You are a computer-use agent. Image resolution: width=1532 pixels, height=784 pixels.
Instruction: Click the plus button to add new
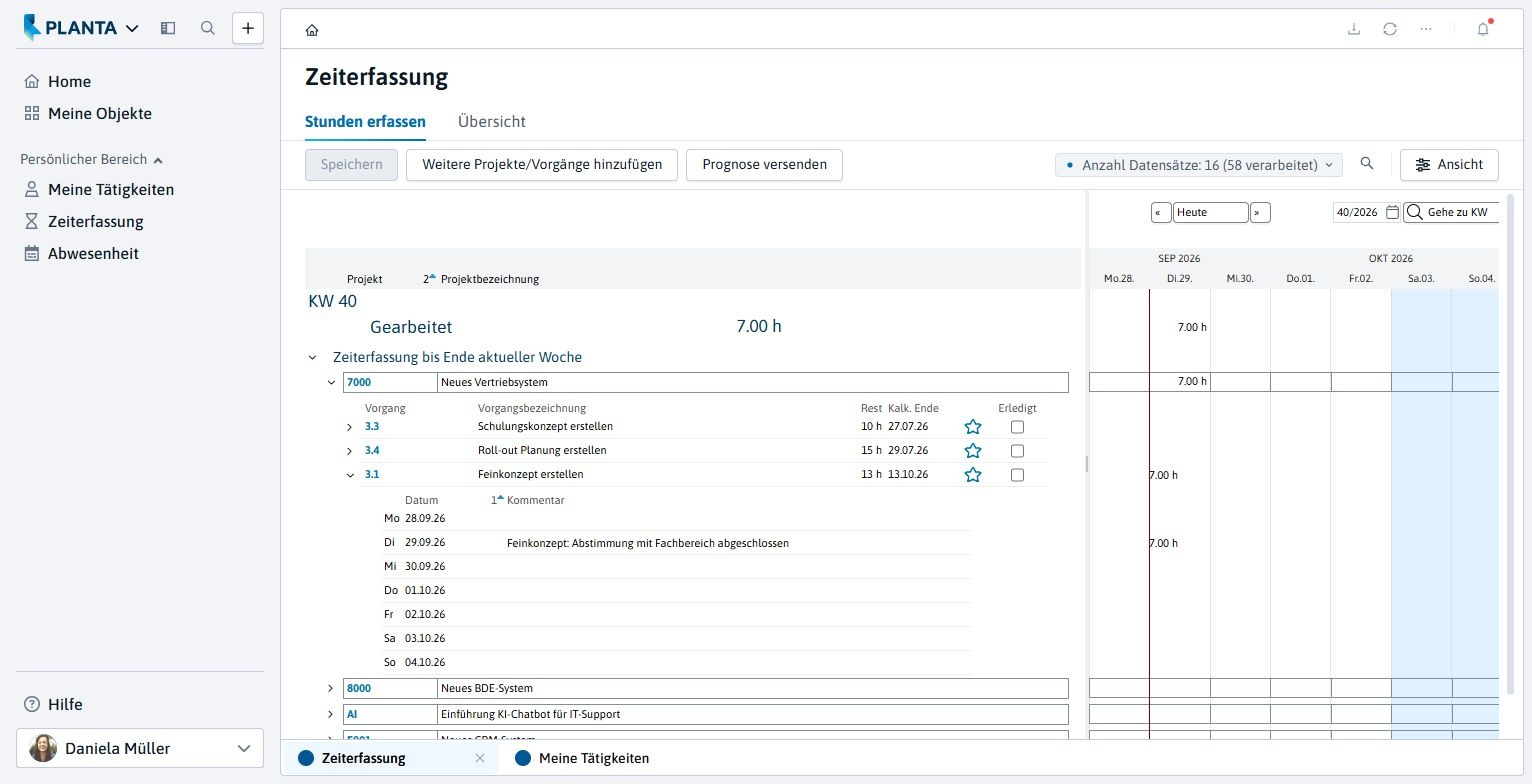pyautogui.click(x=248, y=28)
